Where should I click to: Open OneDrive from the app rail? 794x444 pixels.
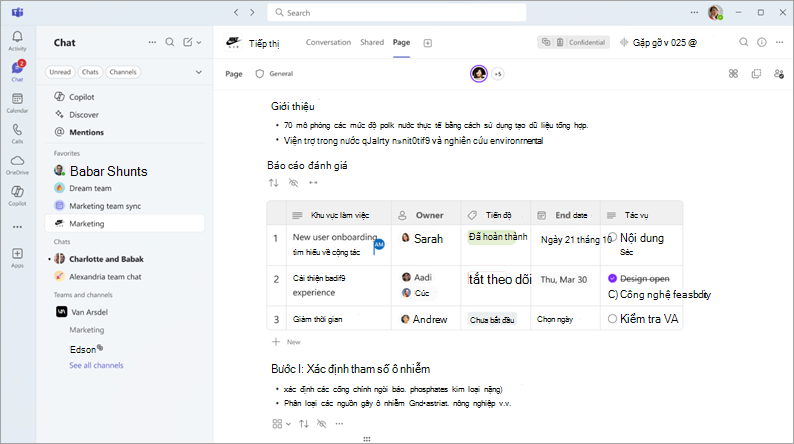[x=17, y=165]
